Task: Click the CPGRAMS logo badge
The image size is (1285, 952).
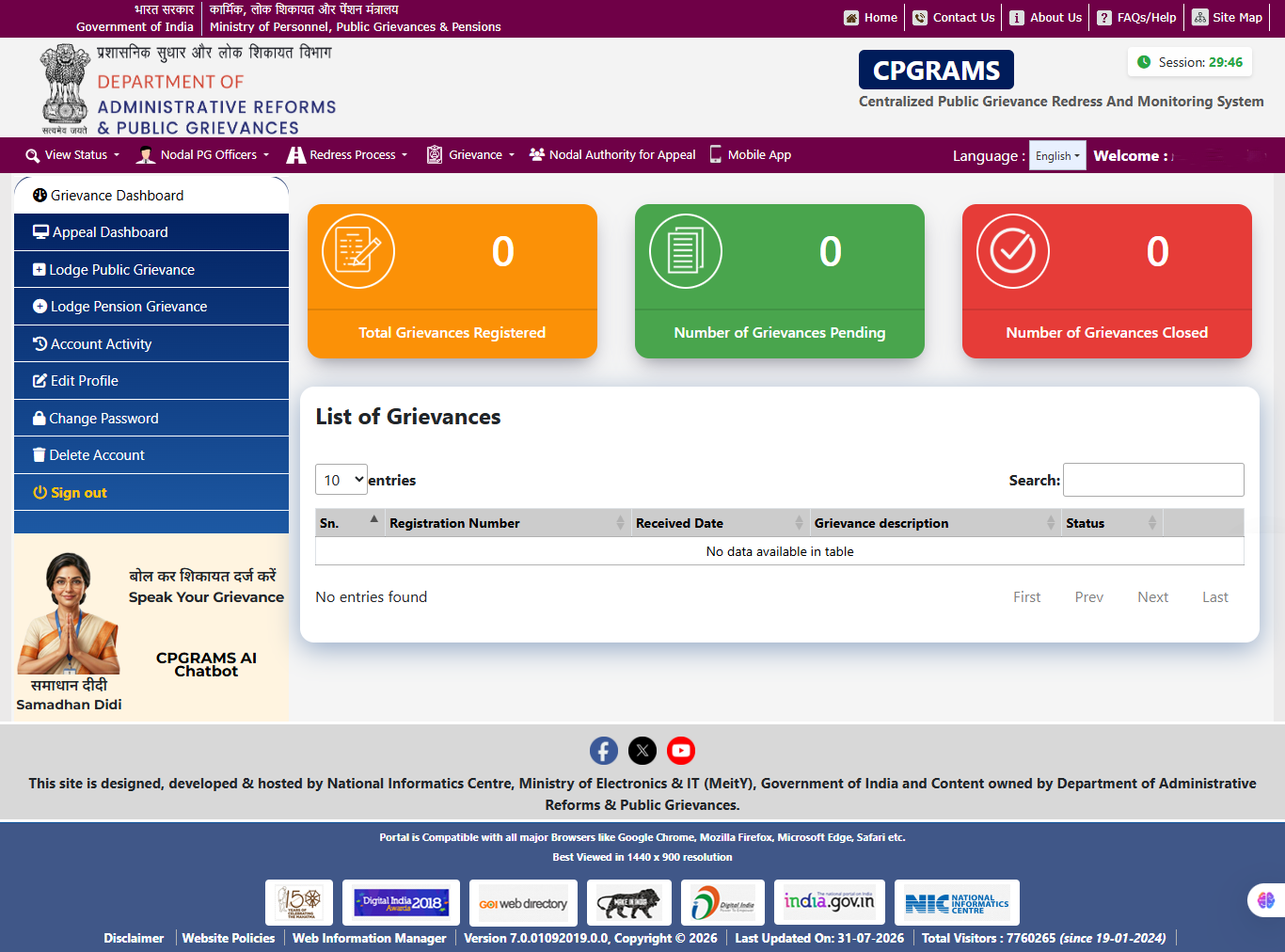Action: tap(936, 71)
